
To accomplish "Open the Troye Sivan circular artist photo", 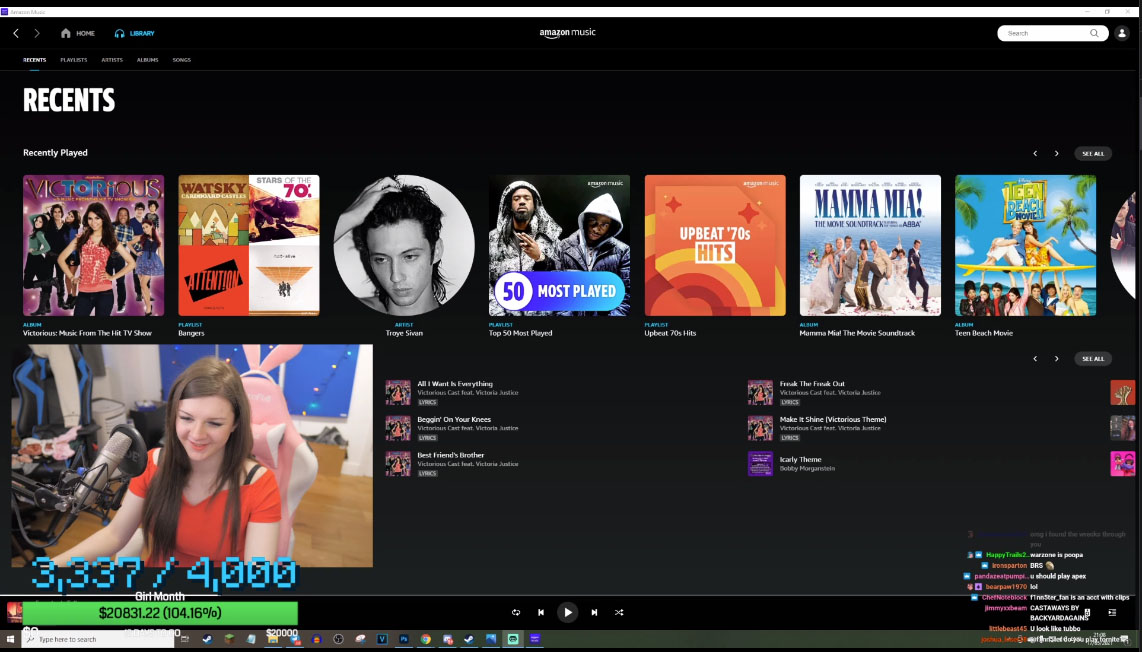I will 404,246.
